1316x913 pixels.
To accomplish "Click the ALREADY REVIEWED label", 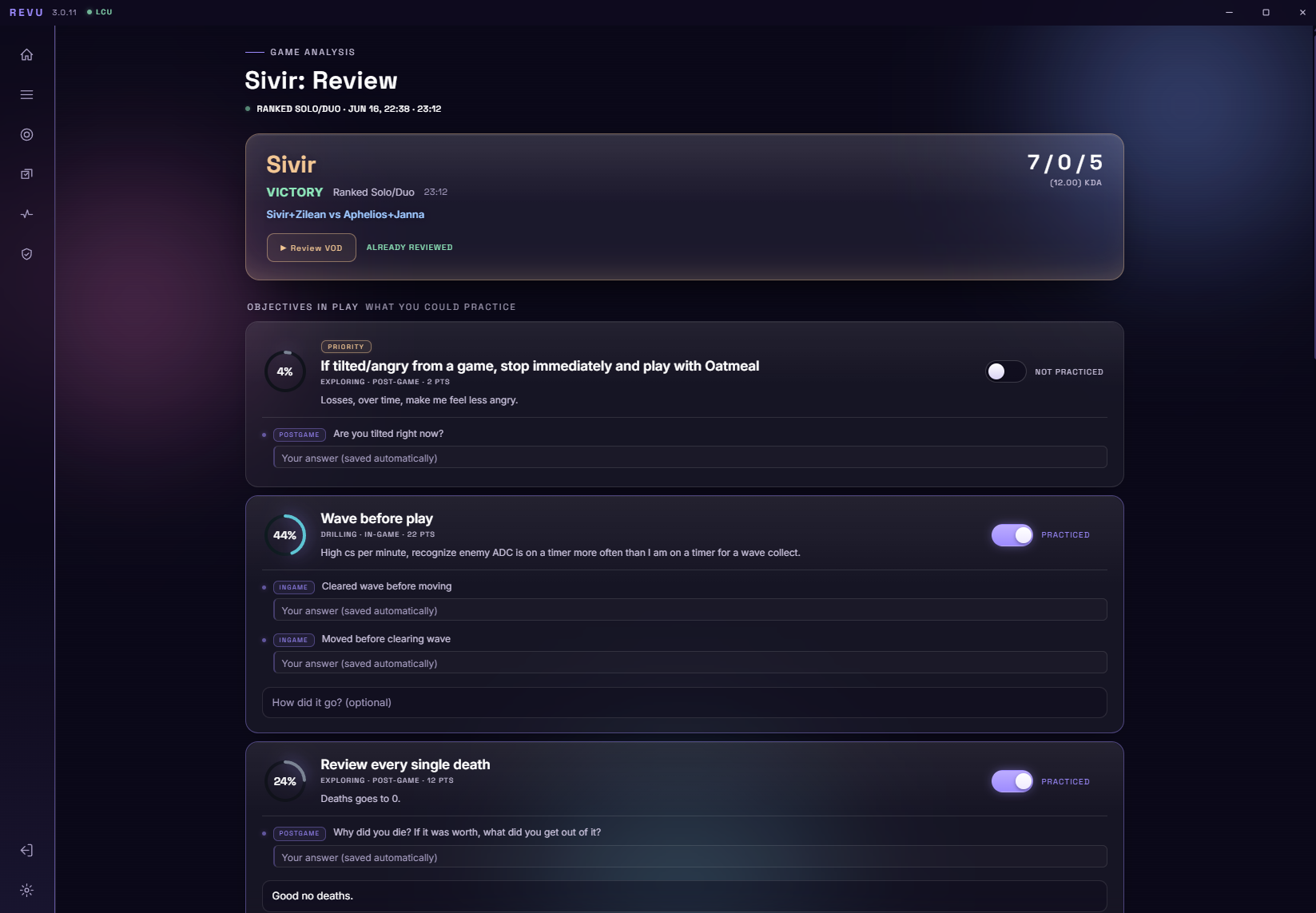I will (409, 248).
